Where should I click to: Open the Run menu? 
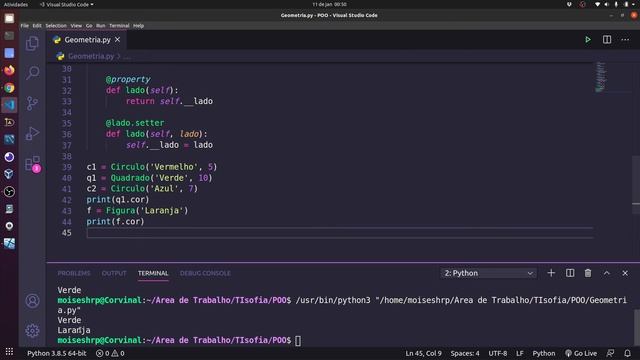[100, 26]
